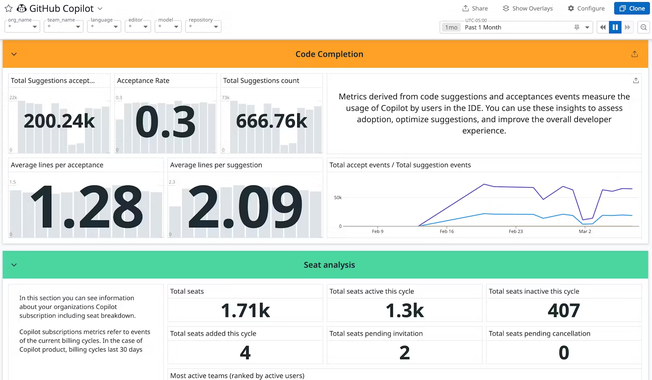Open the language template variable dropdown
Image resolution: width=652 pixels, height=380 pixels.
104,27
